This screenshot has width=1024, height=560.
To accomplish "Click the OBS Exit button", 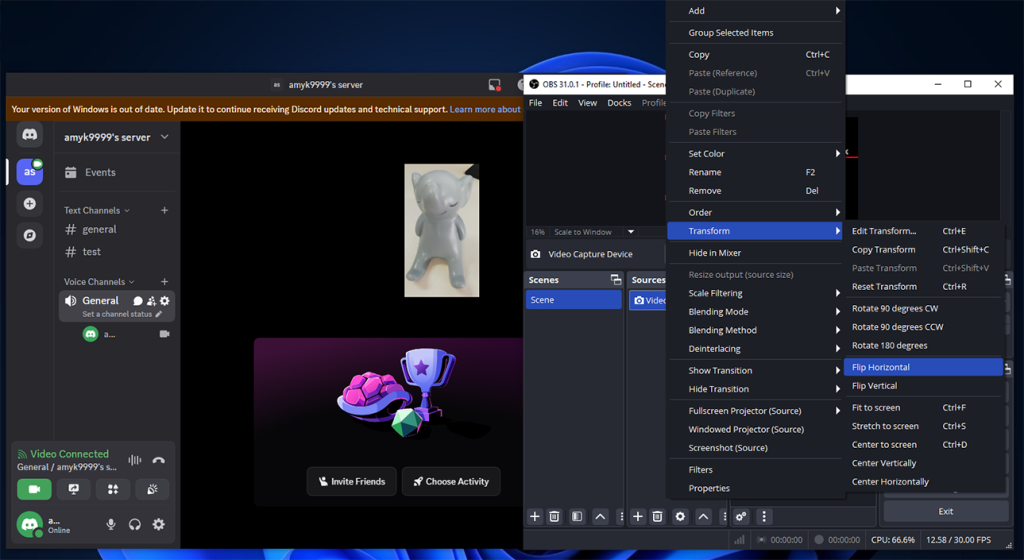I will [946, 511].
